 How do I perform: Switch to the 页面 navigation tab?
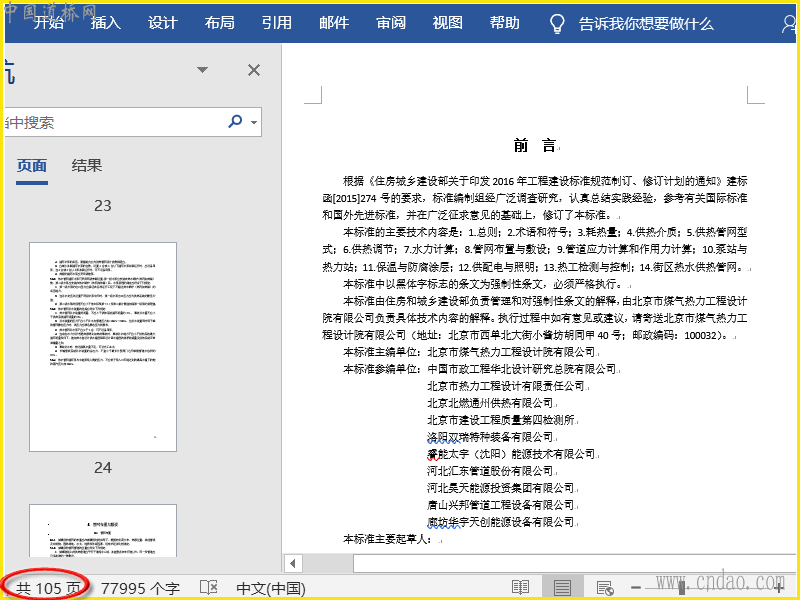tap(32, 166)
